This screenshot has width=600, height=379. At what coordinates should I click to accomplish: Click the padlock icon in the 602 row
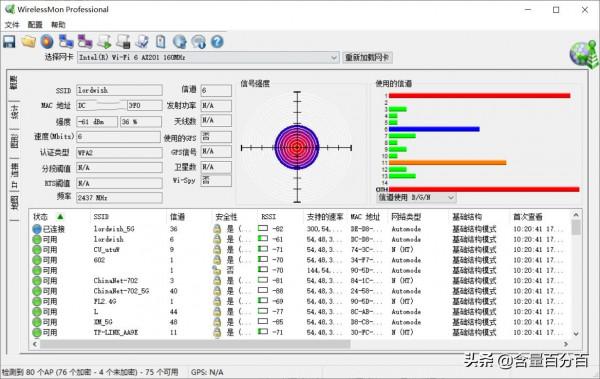(x=217, y=260)
